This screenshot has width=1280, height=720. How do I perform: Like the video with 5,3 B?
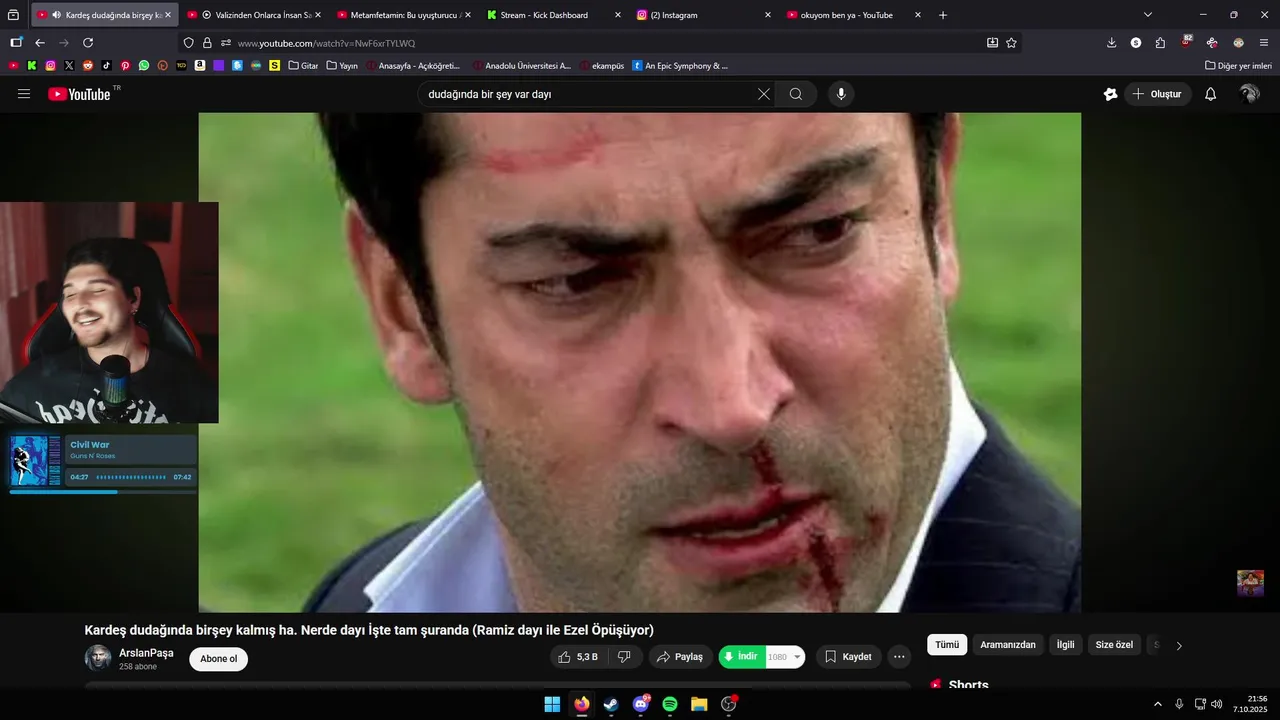579,657
